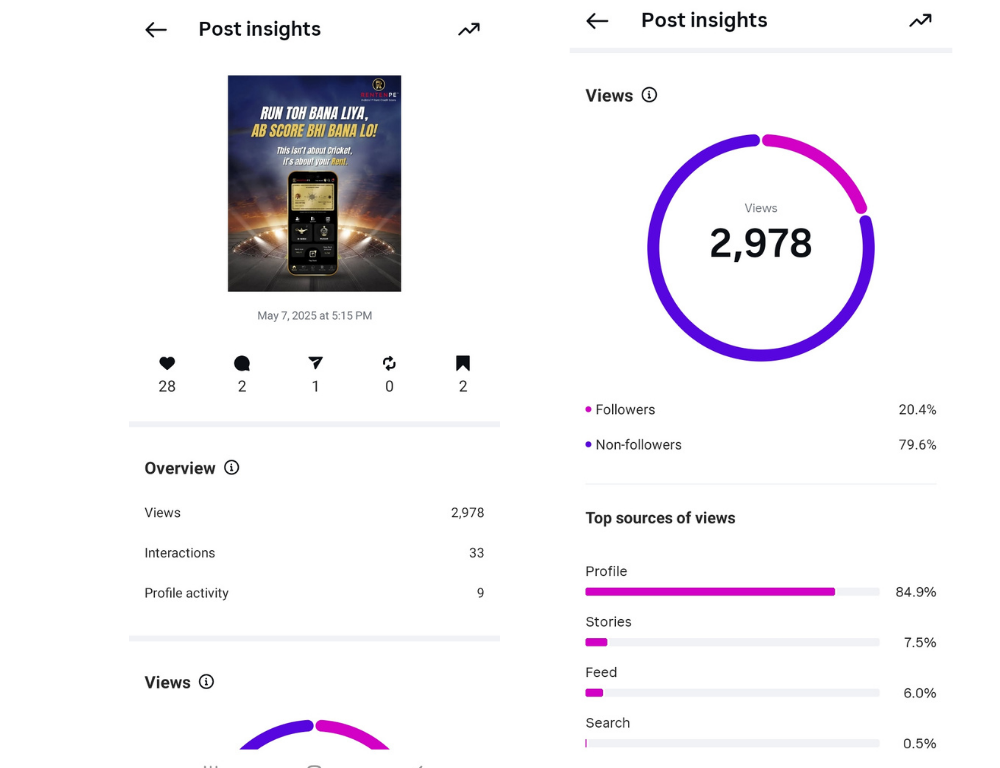The height and width of the screenshot is (768, 1000).
Task: Open trending insights icon in right panel
Action: [x=920, y=21]
